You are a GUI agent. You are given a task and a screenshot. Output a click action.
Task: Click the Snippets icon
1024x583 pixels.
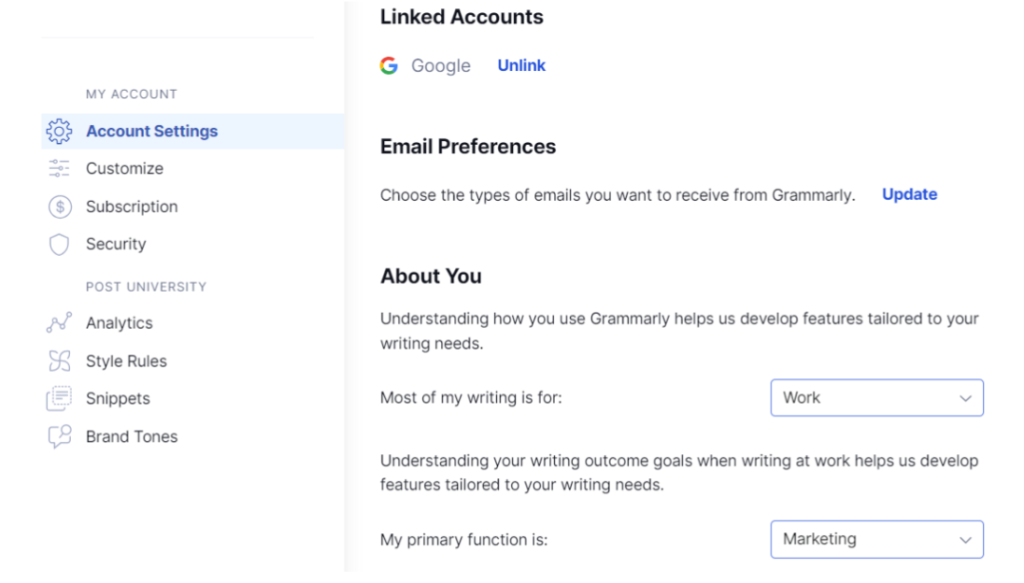tap(59, 398)
